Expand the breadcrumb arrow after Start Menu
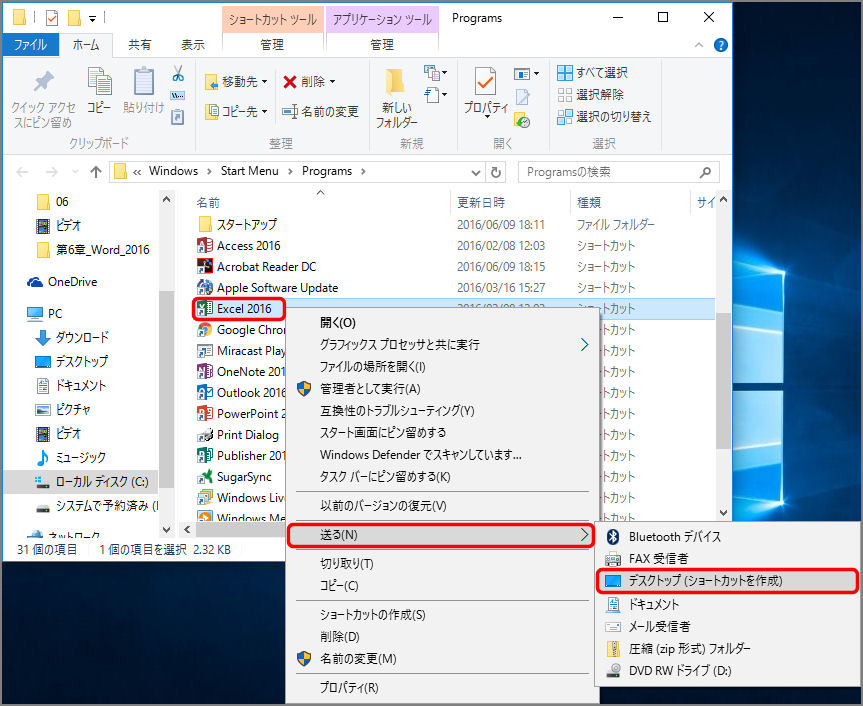The image size is (863, 706). 290,172
